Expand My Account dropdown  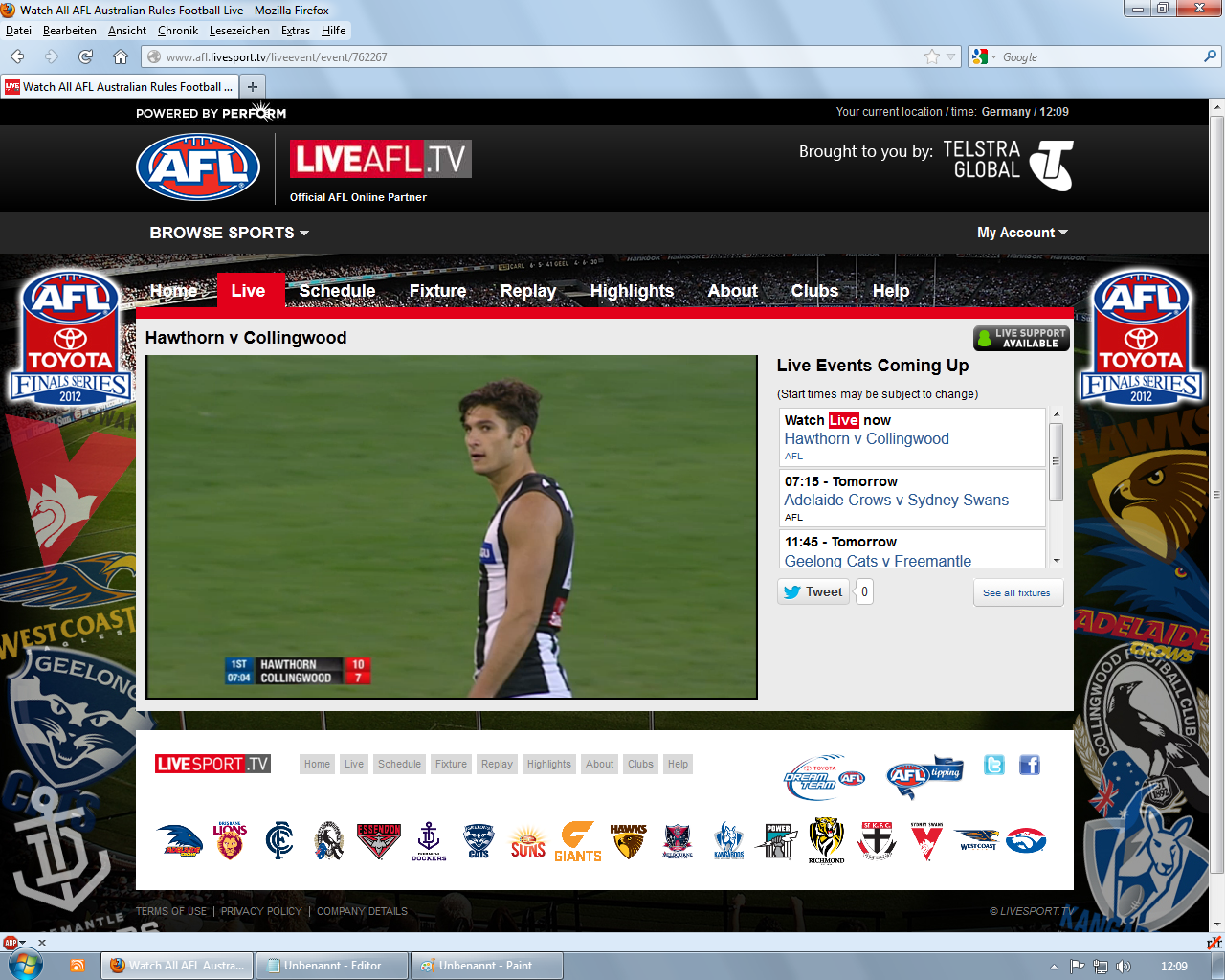[x=1022, y=233]
